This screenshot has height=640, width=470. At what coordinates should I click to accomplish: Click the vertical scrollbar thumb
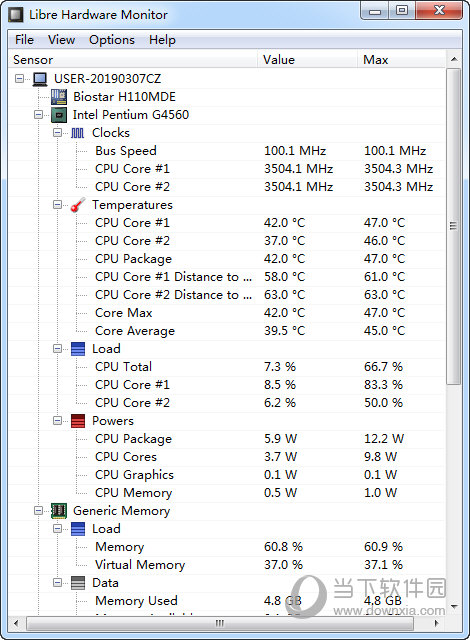(453, 227)
